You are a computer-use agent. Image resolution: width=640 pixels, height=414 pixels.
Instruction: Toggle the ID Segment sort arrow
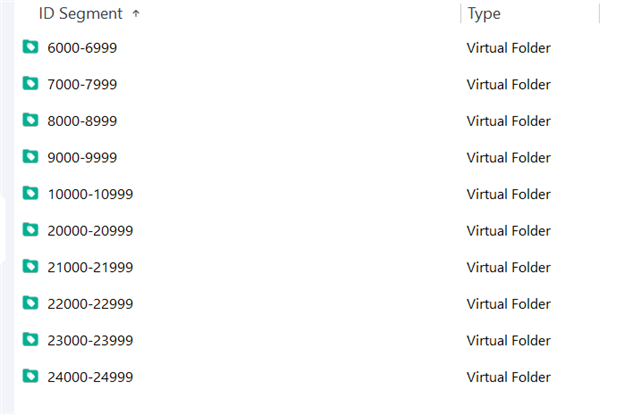click(136, 14)
